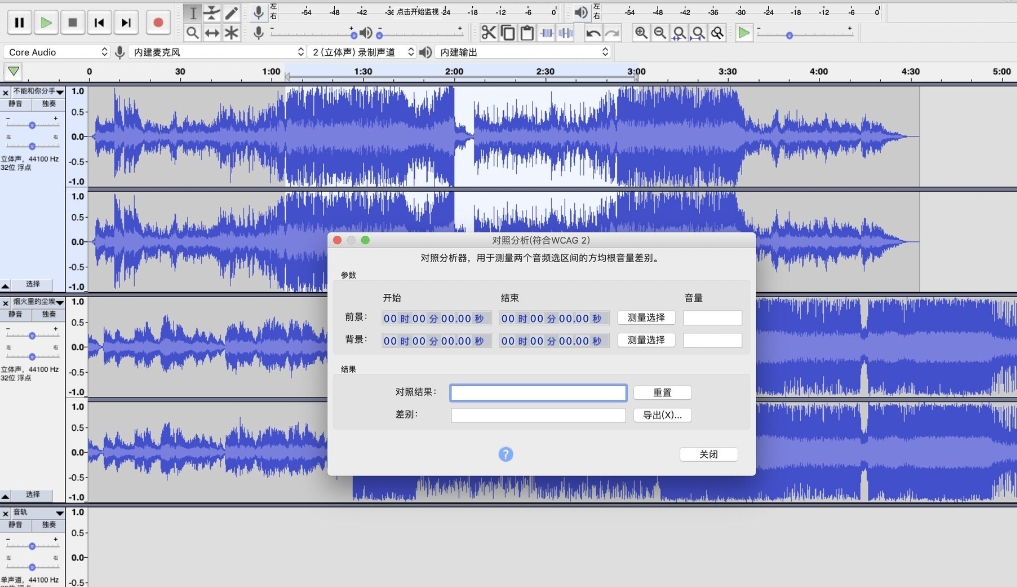Undo the last action
Image resolution: width=1017 pixels, height=587 pixels.
[x=593, y=32]
